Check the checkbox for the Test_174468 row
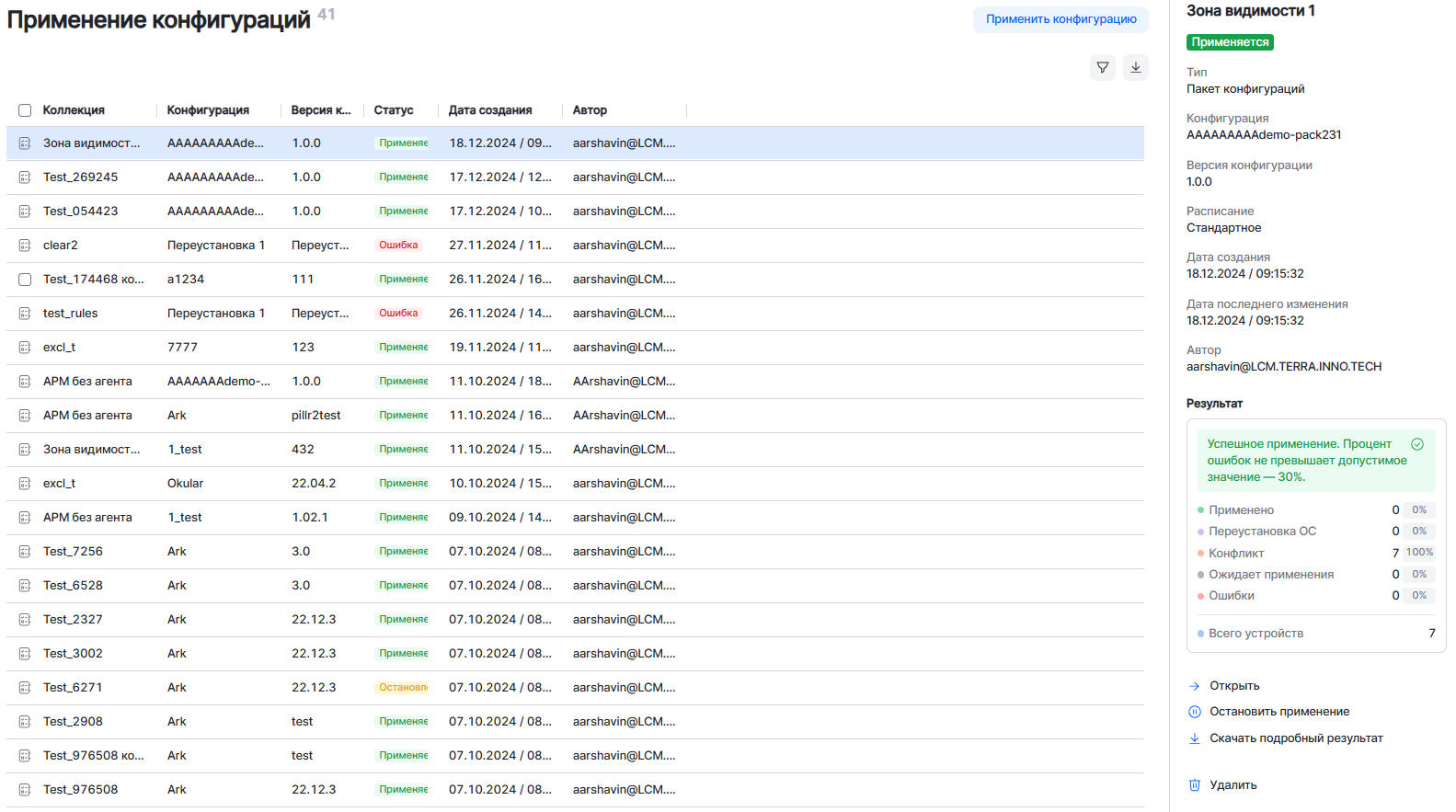Viewport: 1456px width, 812px height. tap(25, 280)
